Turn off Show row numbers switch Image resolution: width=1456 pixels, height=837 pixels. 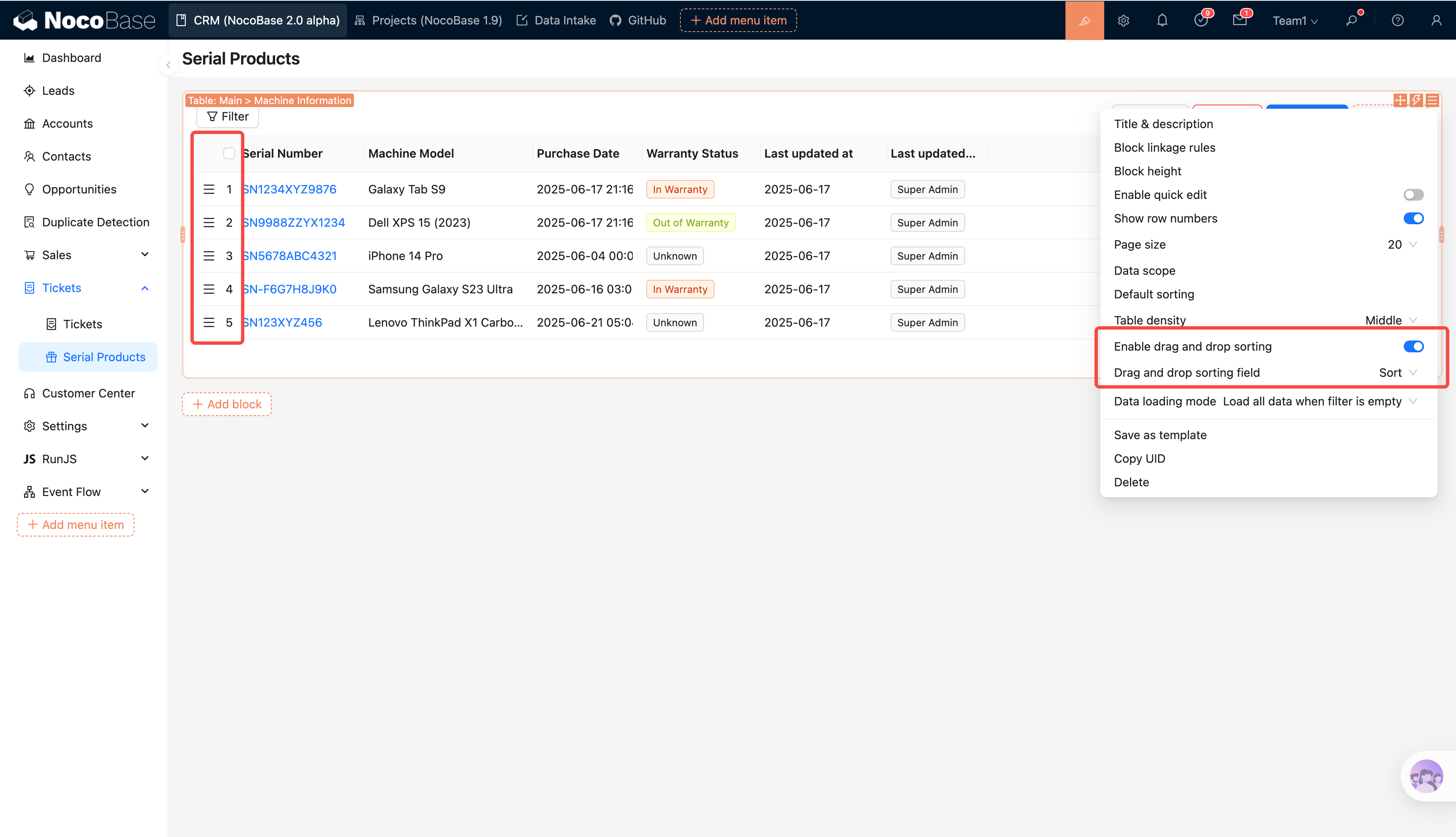point(1413,218)
